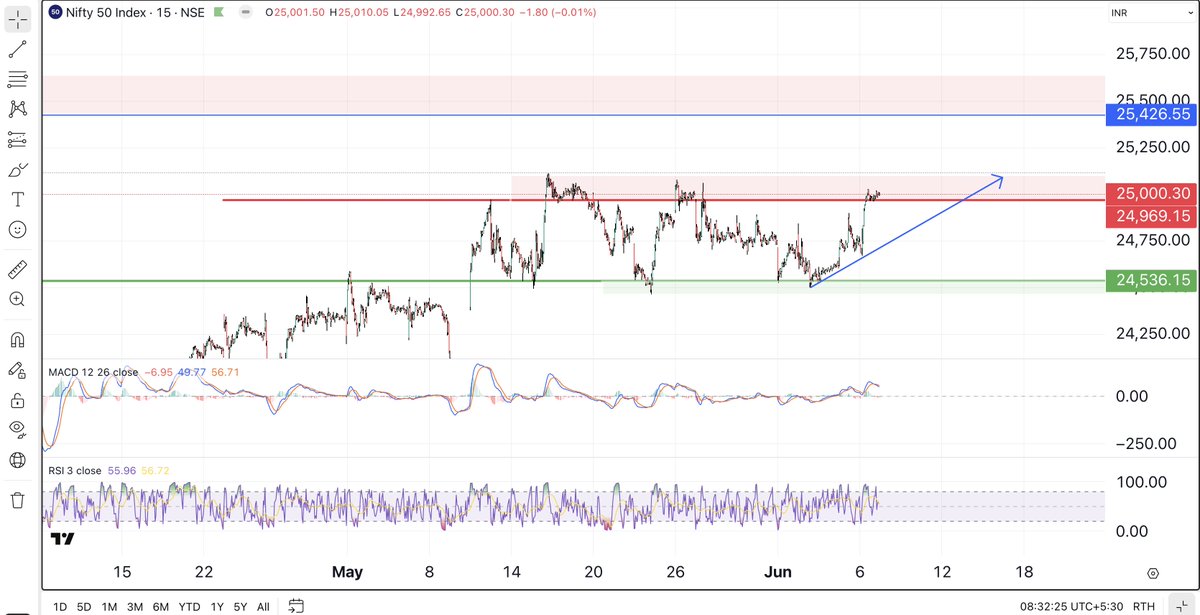This screenshot has height=615, width=1200.
Task: Lock all drawings on chart
Action: (x=17, y=399)
